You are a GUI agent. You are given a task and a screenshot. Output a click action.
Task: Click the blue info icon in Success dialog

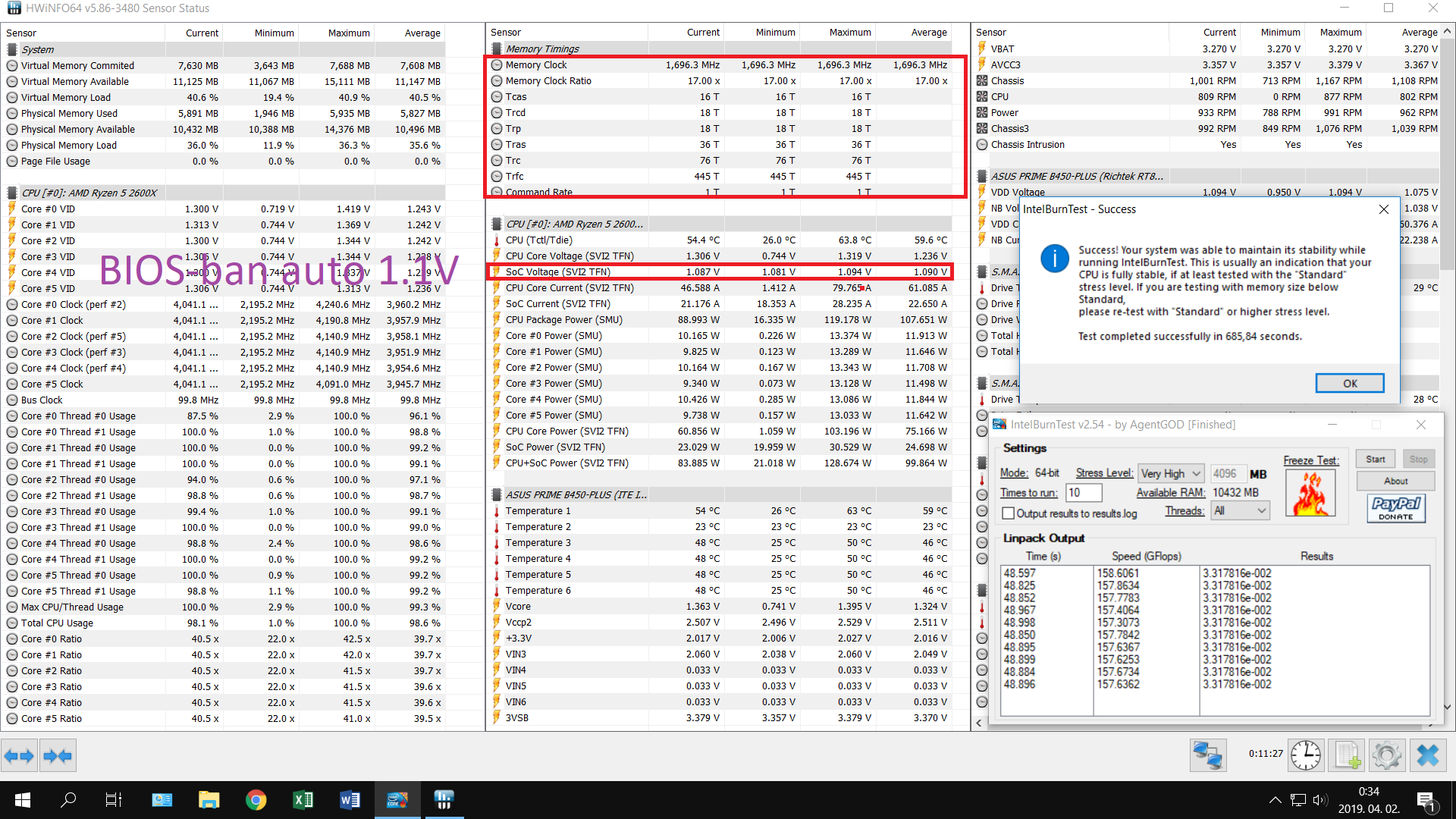coord(1055,259)
